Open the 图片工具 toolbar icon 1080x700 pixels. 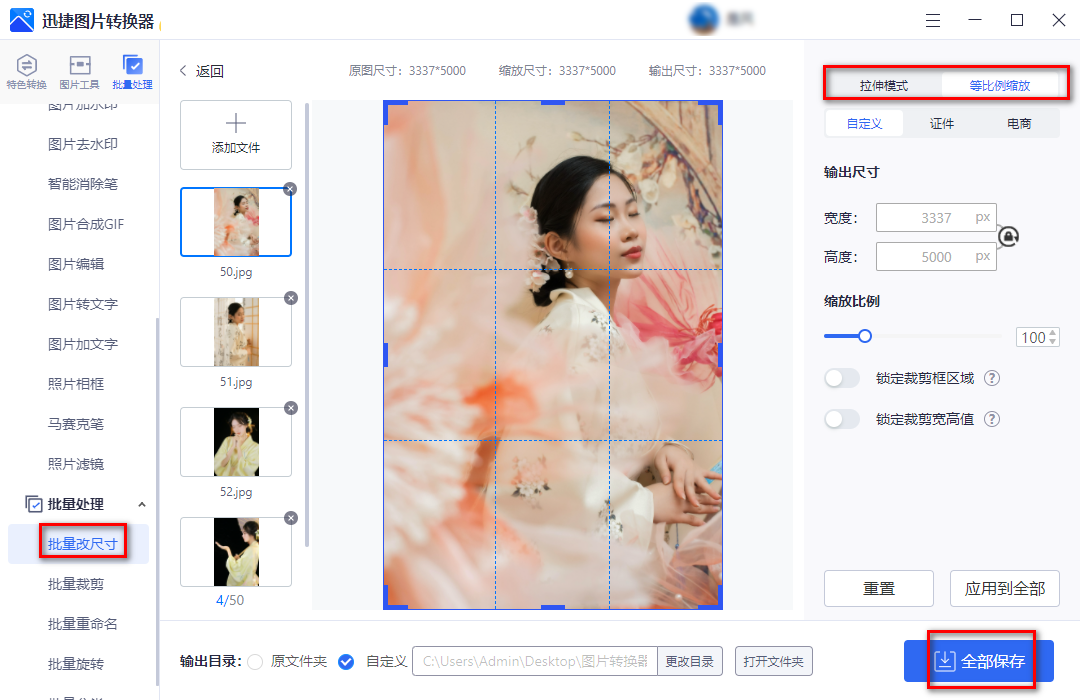(79, 72)
